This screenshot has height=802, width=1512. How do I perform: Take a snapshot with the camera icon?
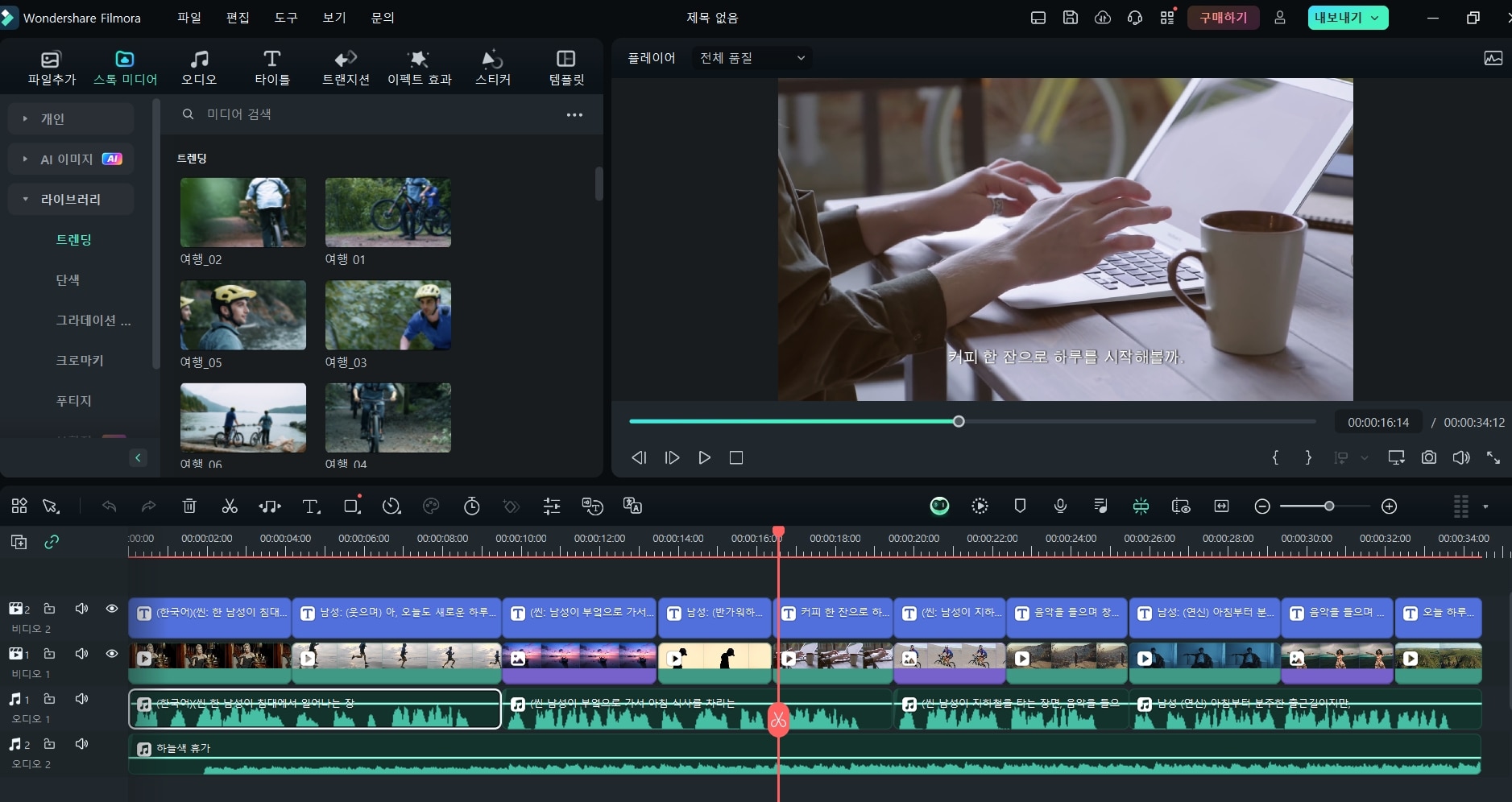(x=1428, y=457)
